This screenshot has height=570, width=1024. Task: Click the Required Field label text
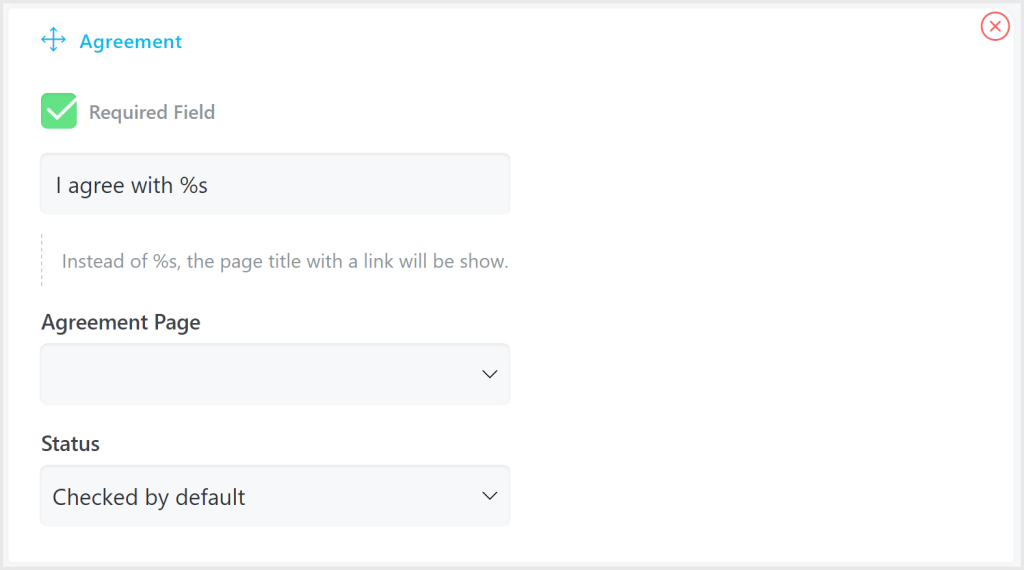152,112
